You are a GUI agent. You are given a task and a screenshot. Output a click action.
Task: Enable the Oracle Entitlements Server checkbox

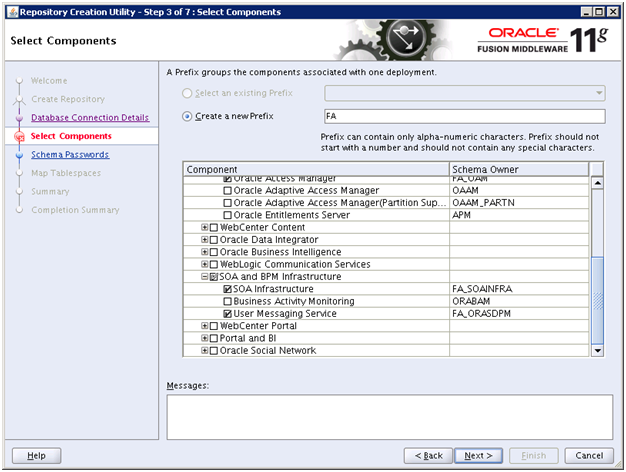tap(228, 216)
